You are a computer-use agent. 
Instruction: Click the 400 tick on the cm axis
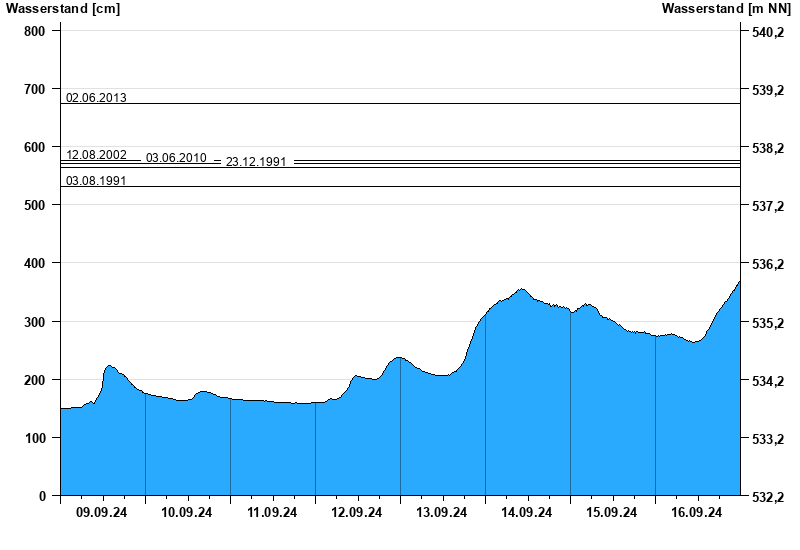(34, 263)
